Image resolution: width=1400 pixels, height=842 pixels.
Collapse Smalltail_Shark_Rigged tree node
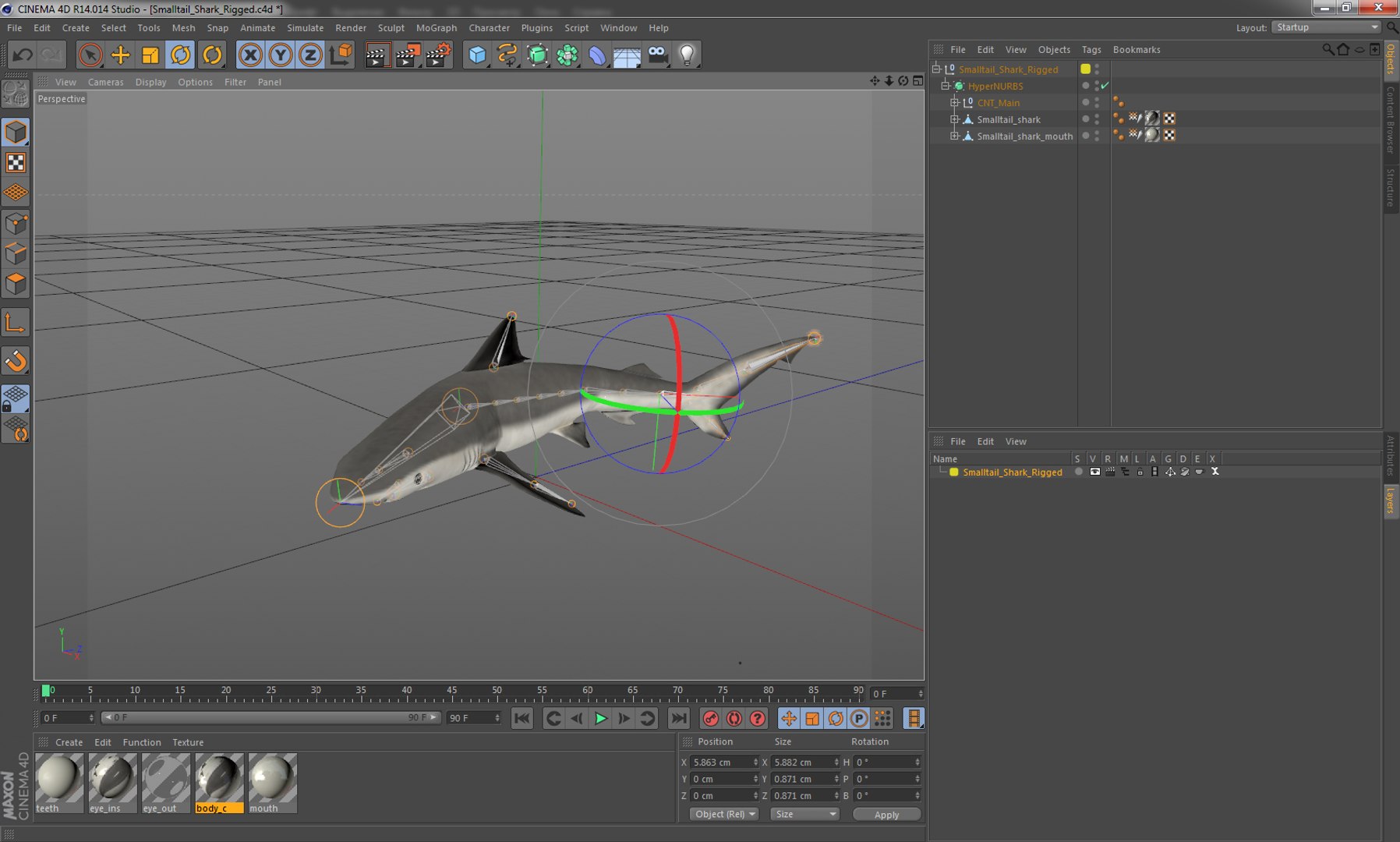[936, 69]
